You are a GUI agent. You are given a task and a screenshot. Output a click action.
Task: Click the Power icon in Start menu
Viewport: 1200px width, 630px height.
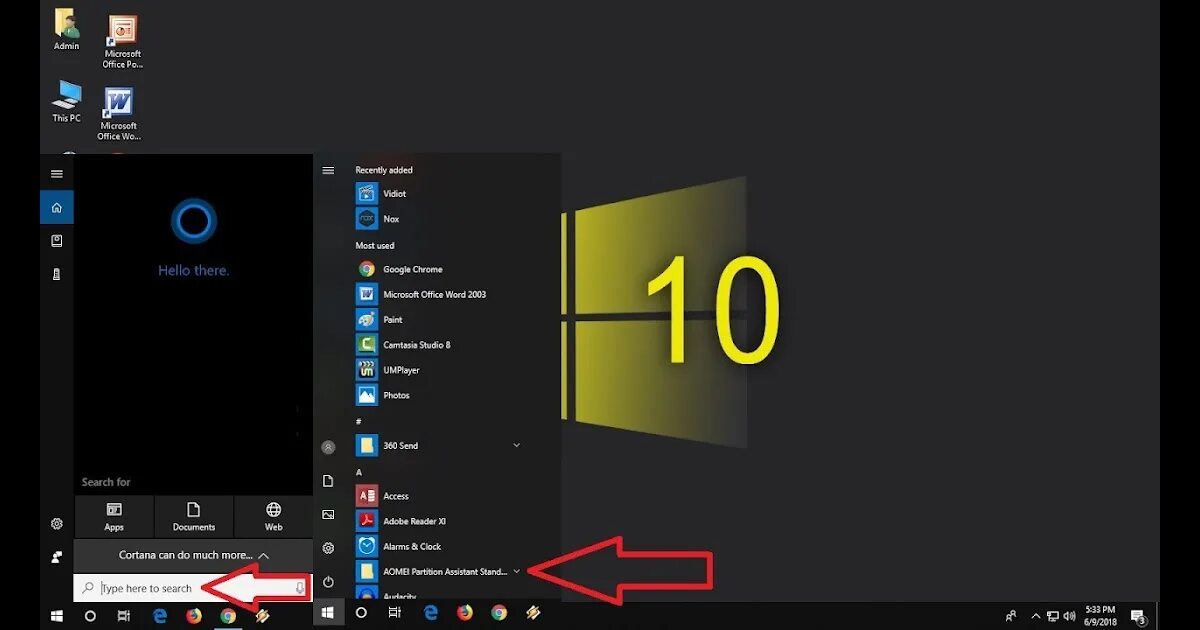point(328,581)
